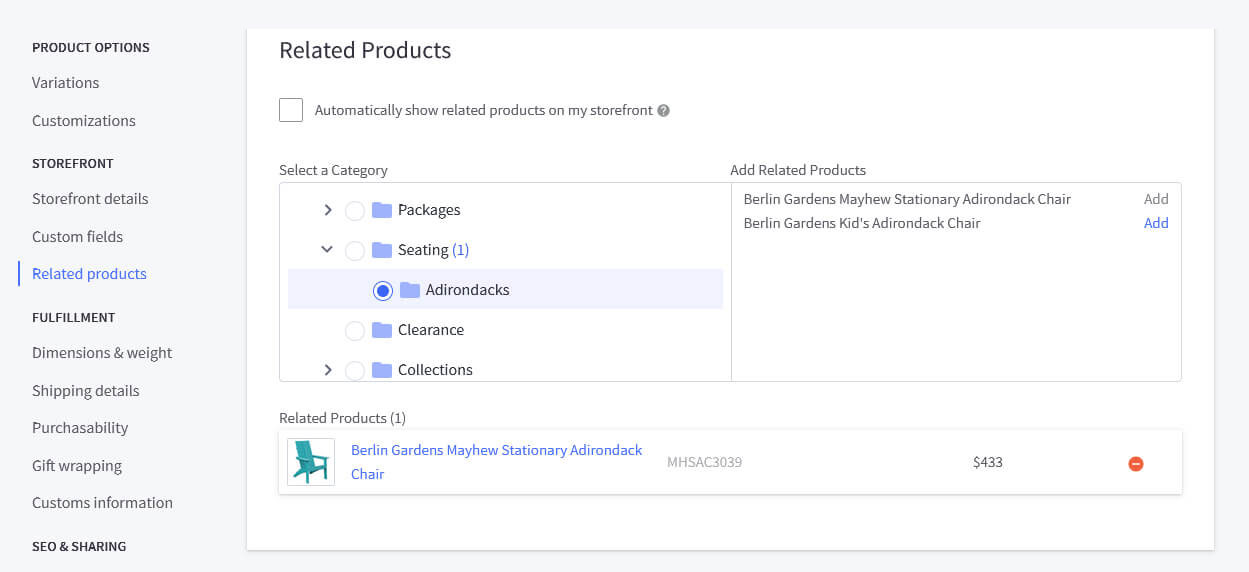Click the Adirondacks folder icon
Viewport: 1249px width, 572px height.
[x=410, y=290]
